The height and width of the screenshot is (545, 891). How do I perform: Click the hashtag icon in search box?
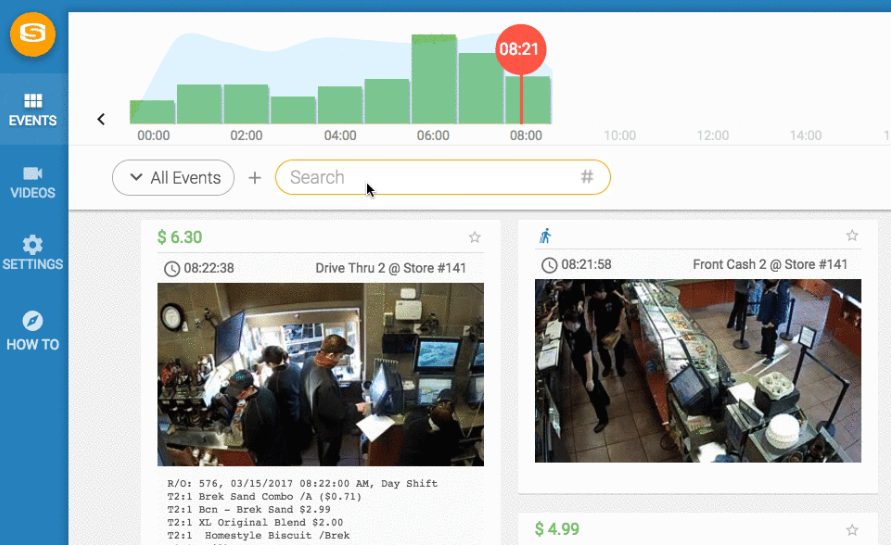pyautogui.click(x=587, y=177)
